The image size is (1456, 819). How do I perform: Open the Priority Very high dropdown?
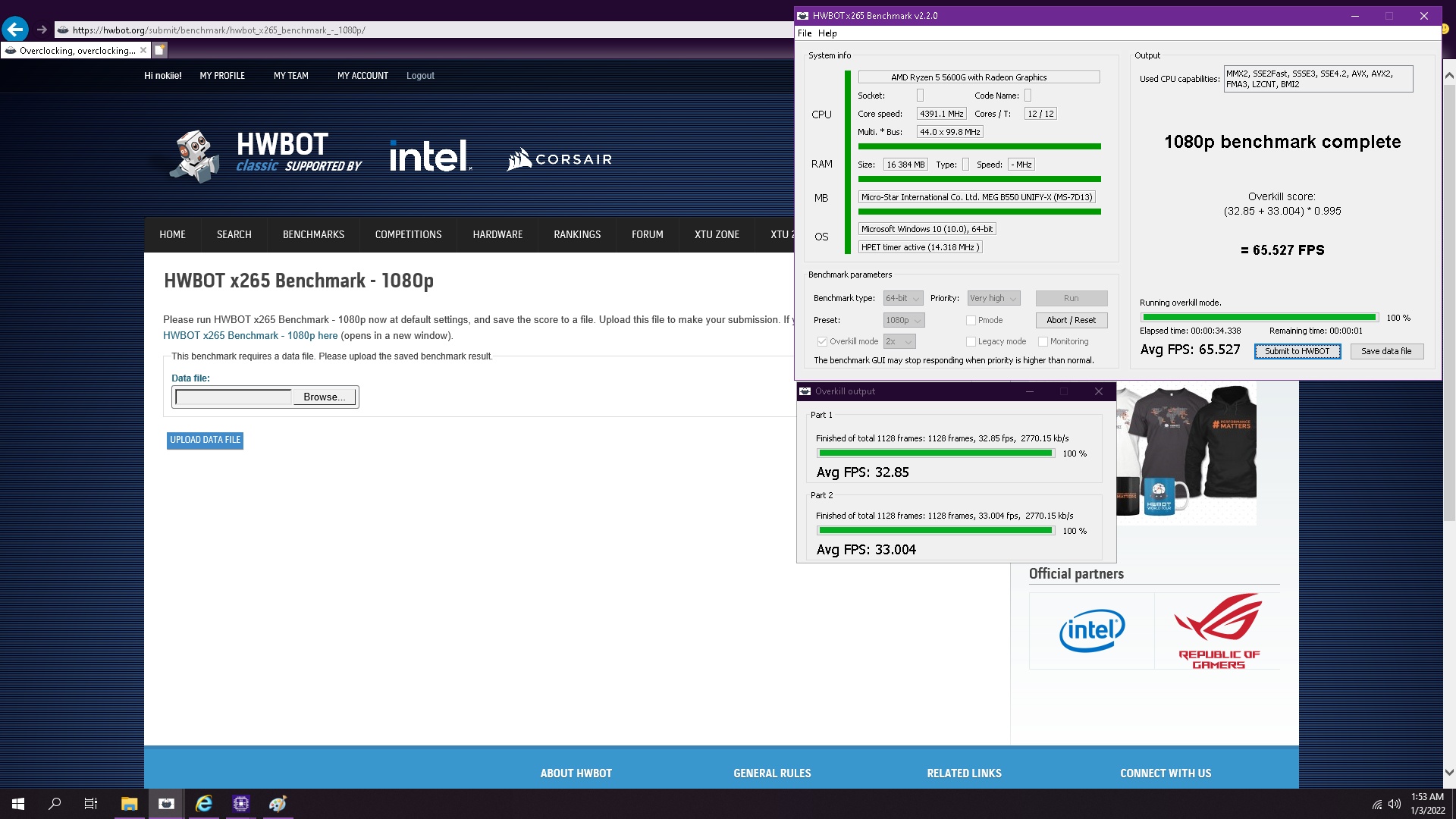click(993, 298)
